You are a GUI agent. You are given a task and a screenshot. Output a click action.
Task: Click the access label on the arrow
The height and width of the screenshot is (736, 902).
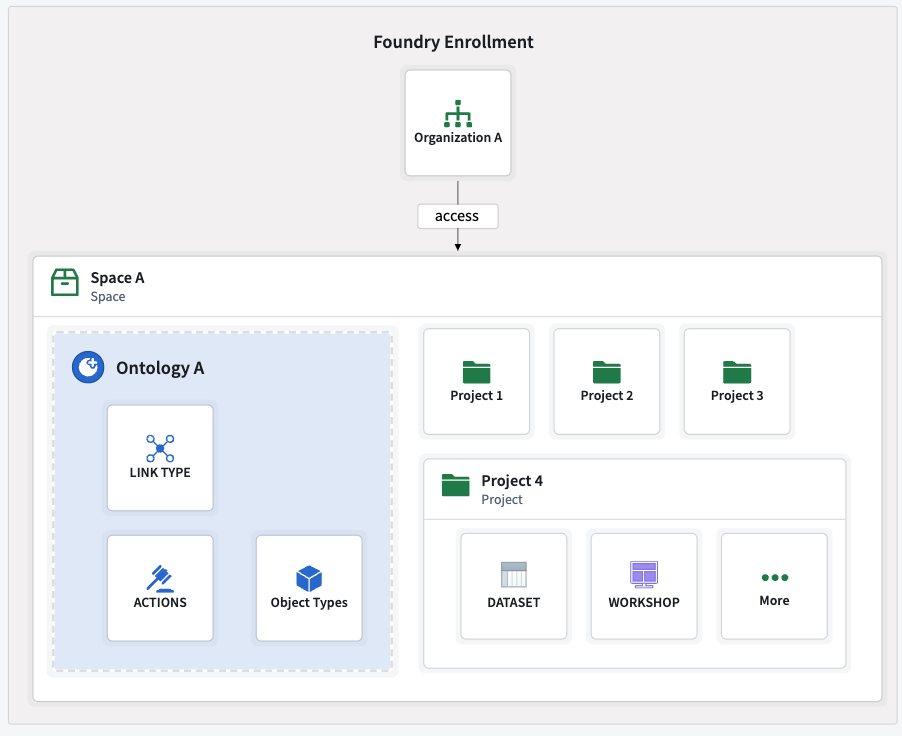[x=457, y=216]
